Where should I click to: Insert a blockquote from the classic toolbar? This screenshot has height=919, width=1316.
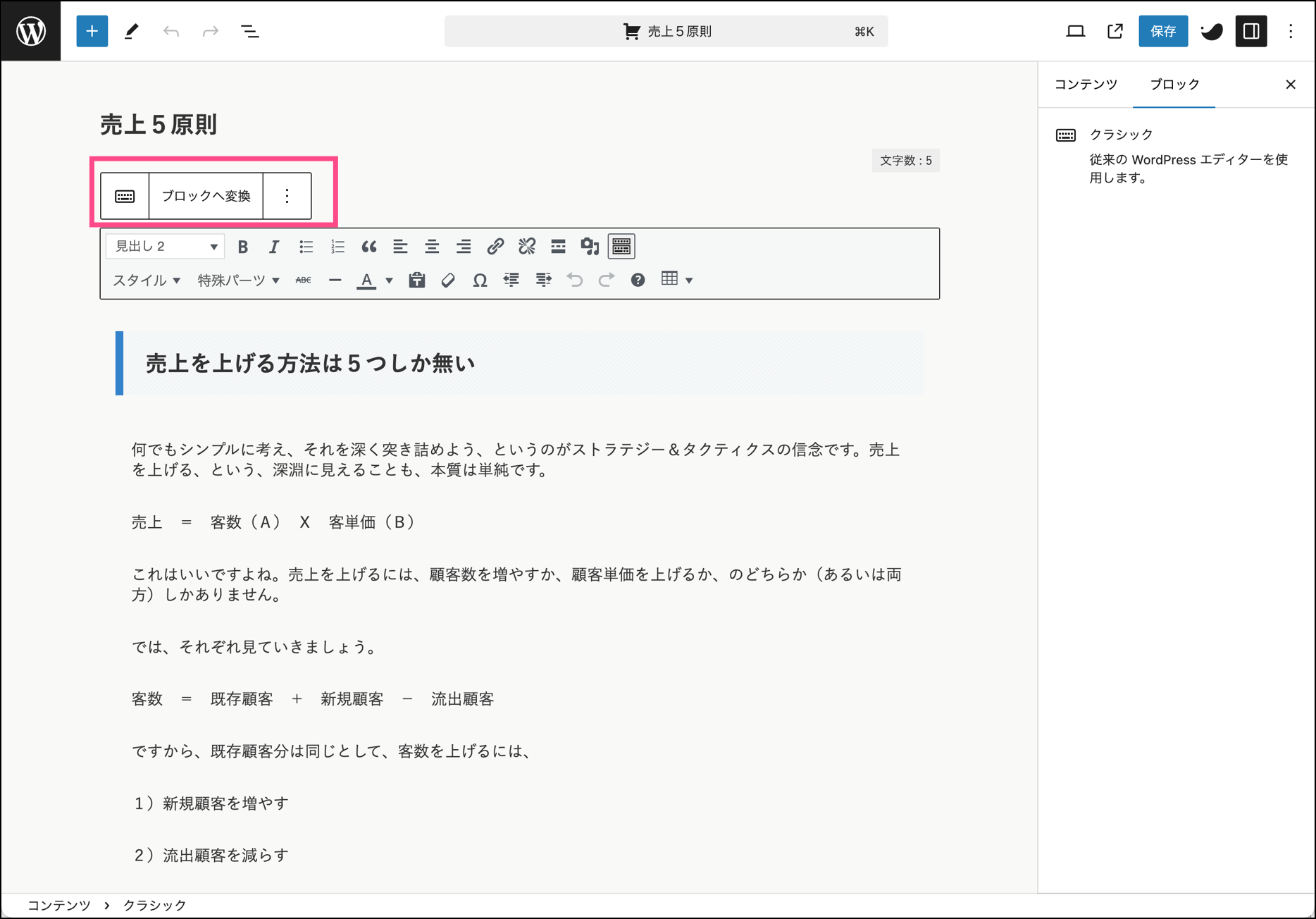tap(368, 247)
